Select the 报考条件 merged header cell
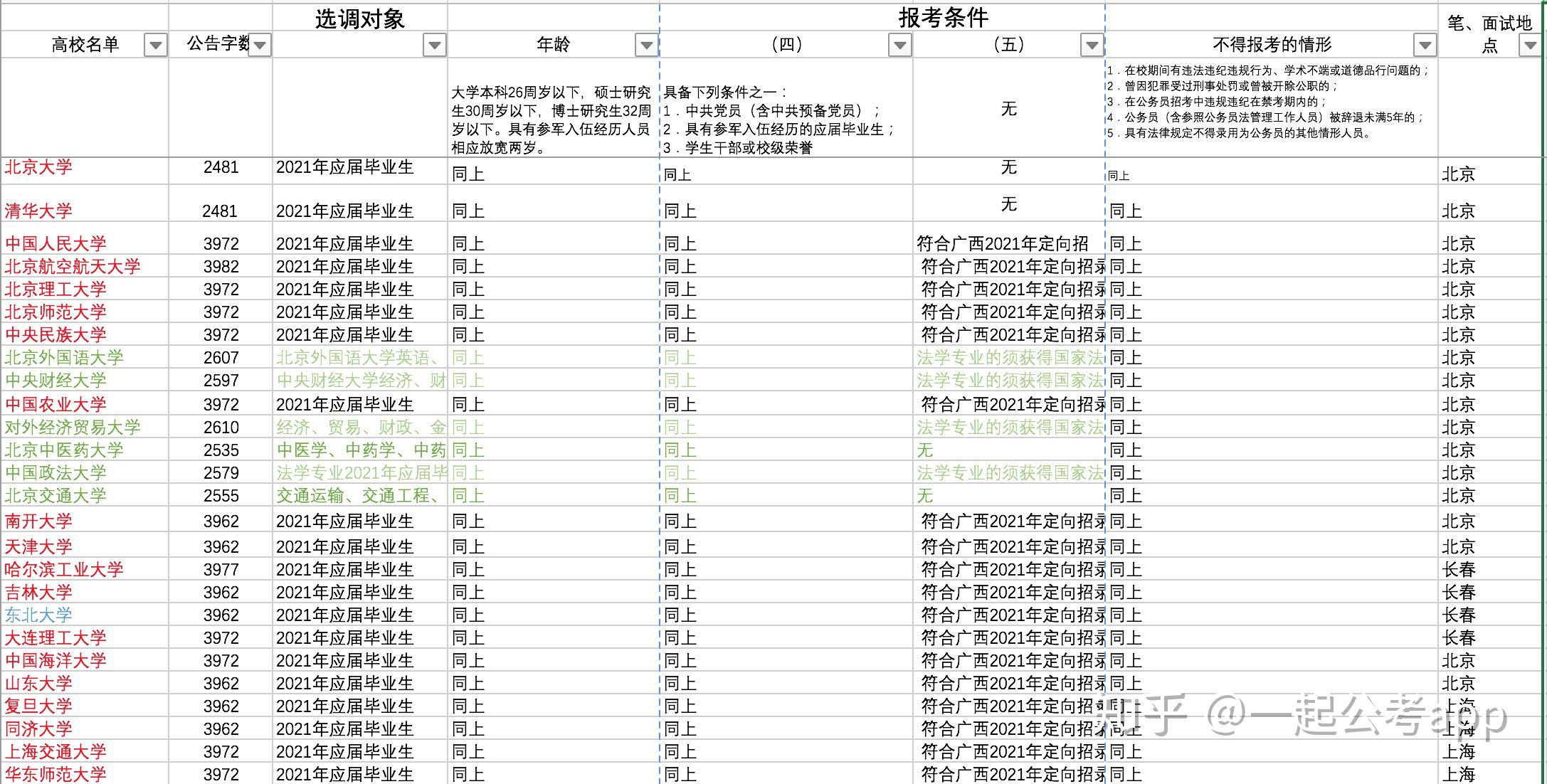This screenshot has width=1547, height=784. [x=943, y=18]
